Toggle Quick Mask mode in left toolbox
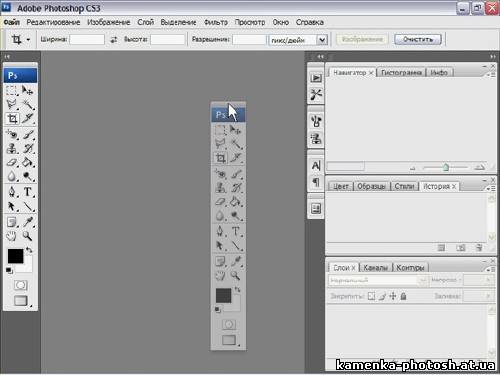This screenshot has height=375, width=500. tap(21, 285)
